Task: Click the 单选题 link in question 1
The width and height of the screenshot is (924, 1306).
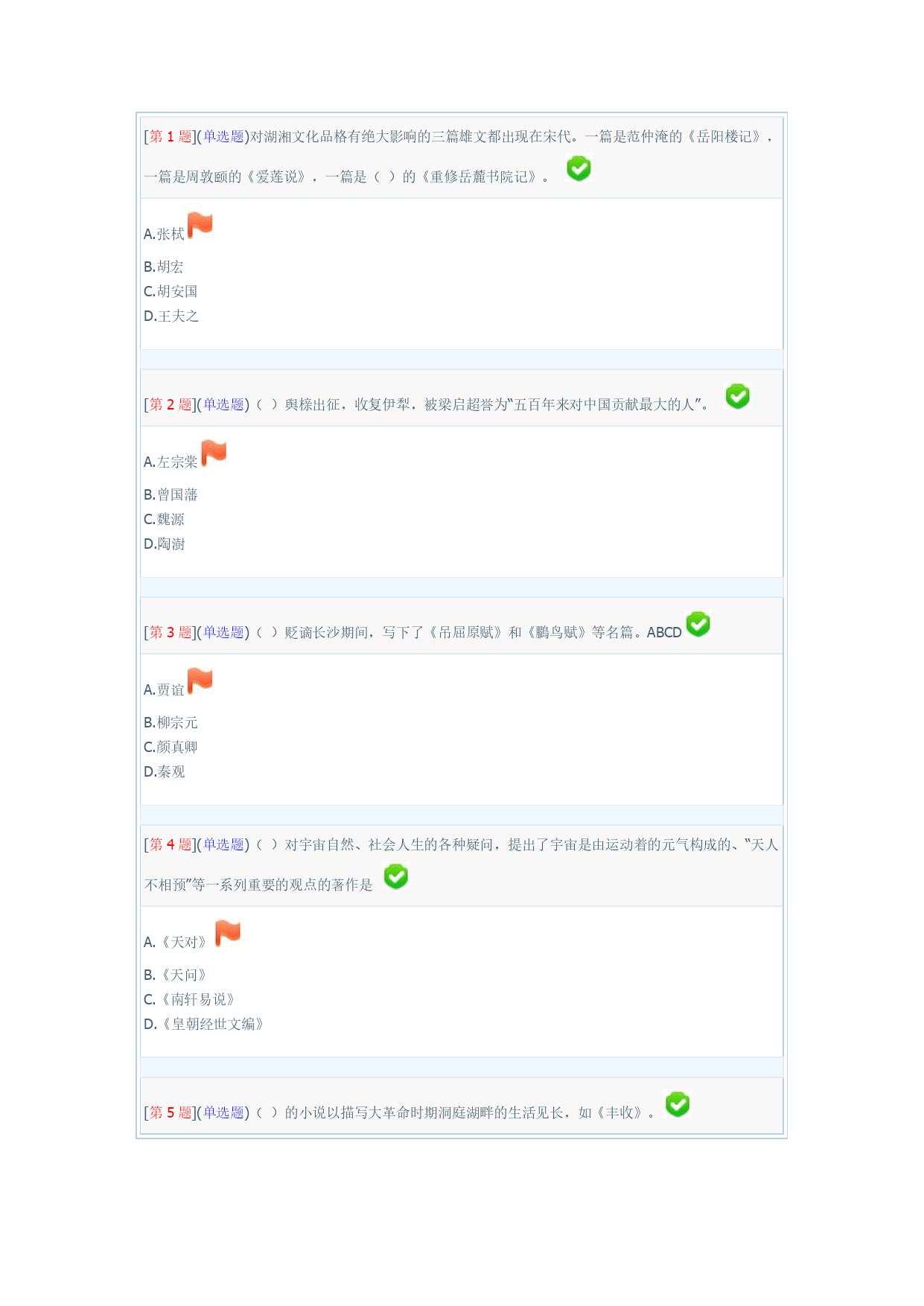Action: tap(223, 136)
